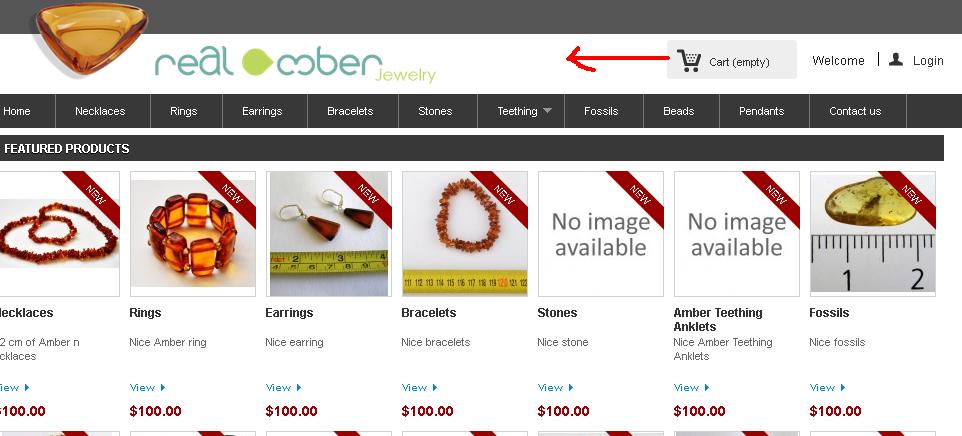962x436 pixels.
Task: Click the Earrings product image
Action: [x=329, y=234]
